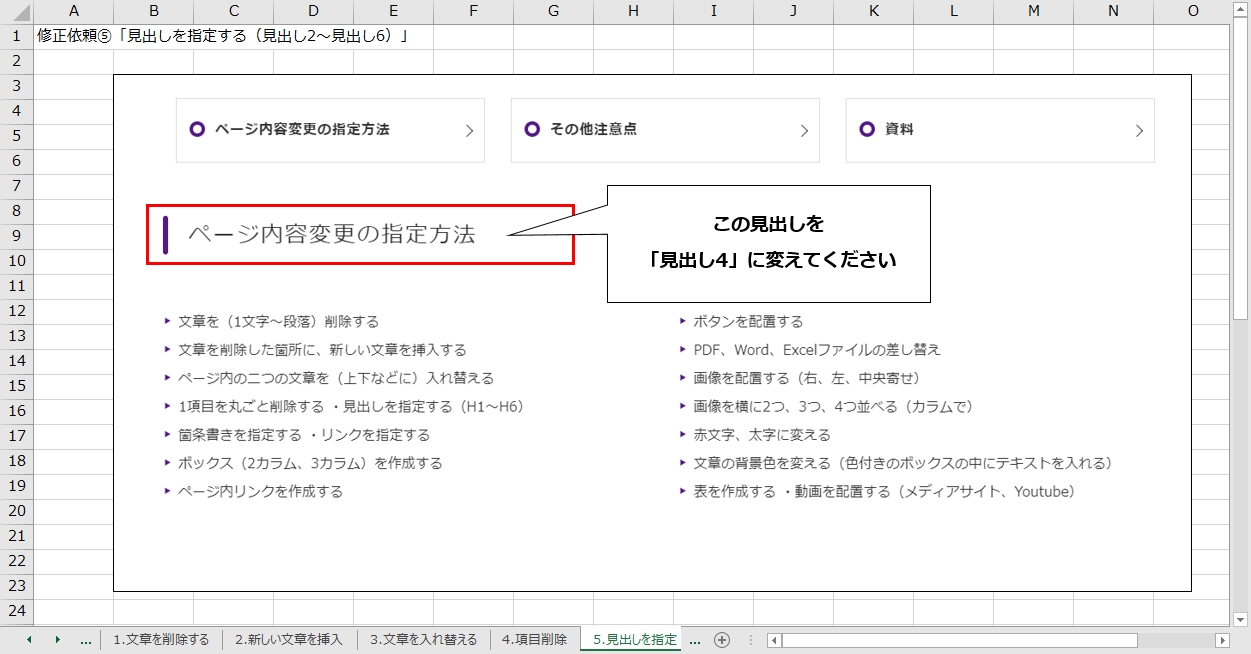Click the item 画像を配置する（右、左、中央寄せ）
This screenshot has width=1251, height=654.
click(x=807, y=378)
